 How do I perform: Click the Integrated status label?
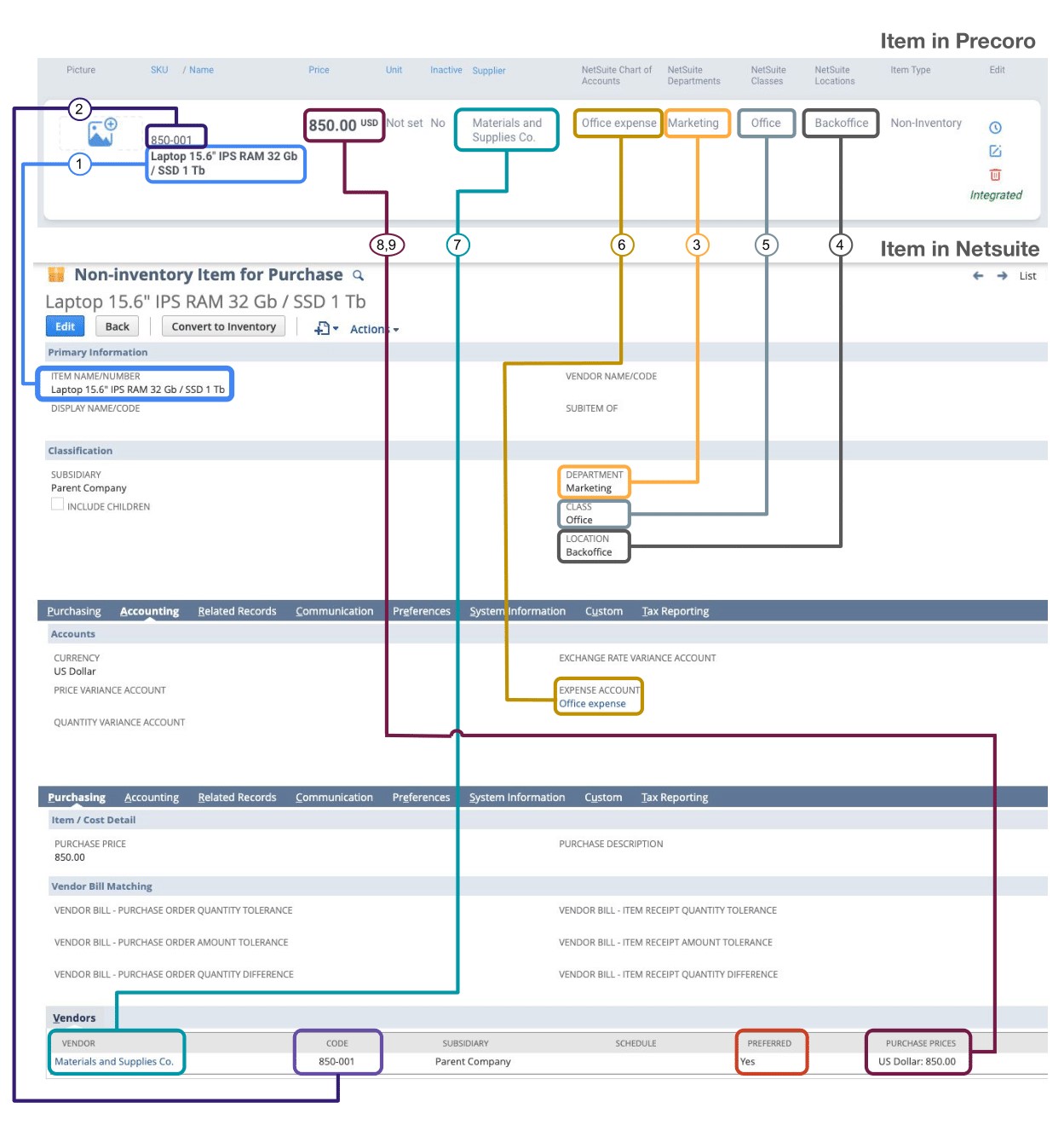[x=996, y=195]
